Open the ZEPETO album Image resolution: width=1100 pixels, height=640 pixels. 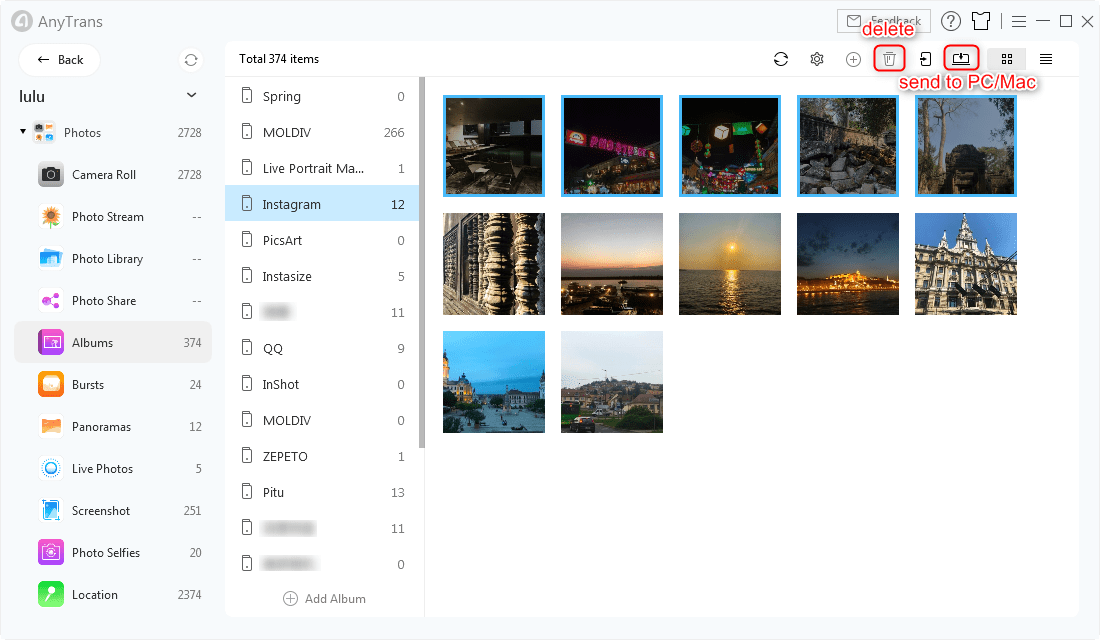pos(322,456)
